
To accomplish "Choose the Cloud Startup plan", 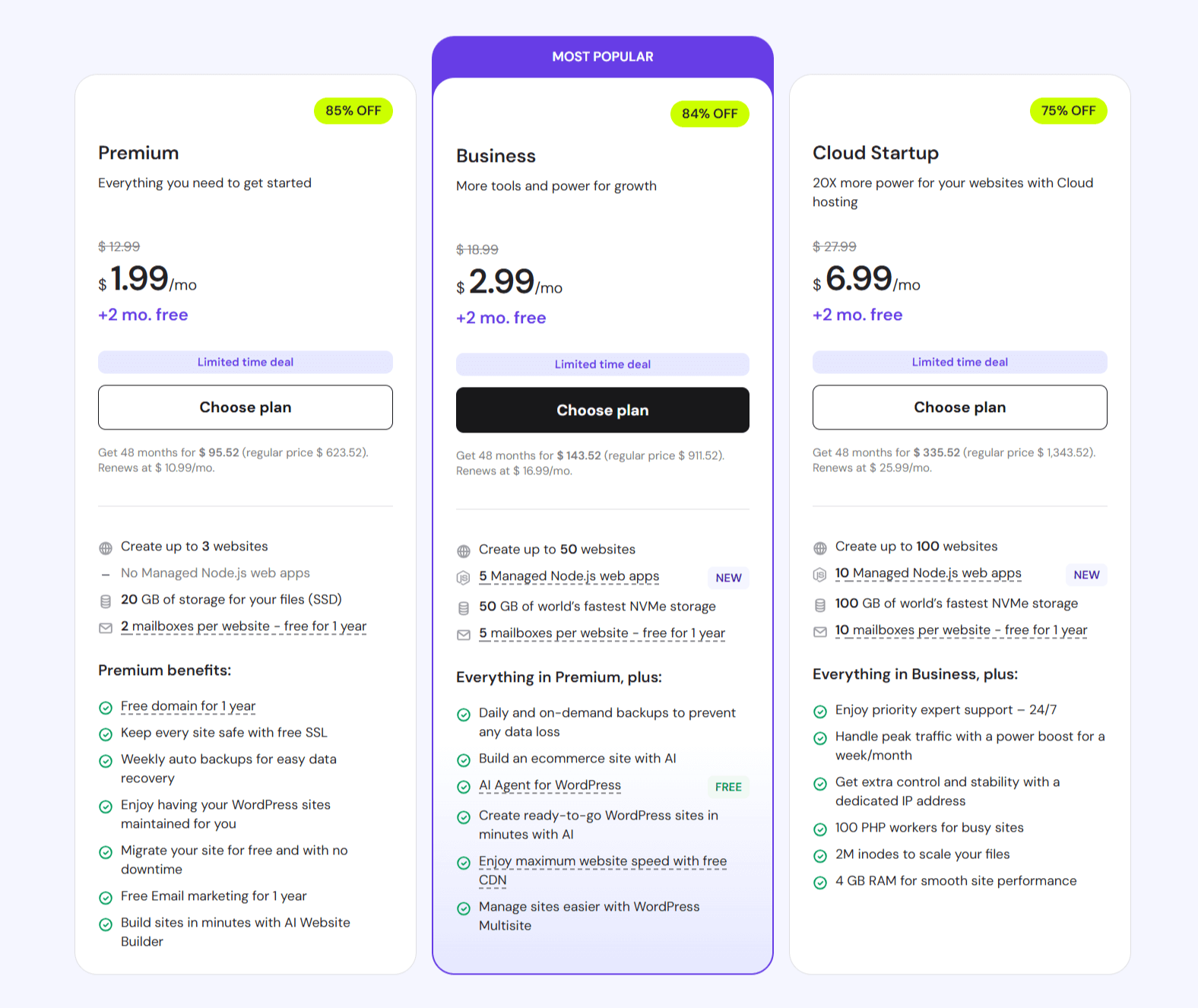I will (x=959, y=407).
